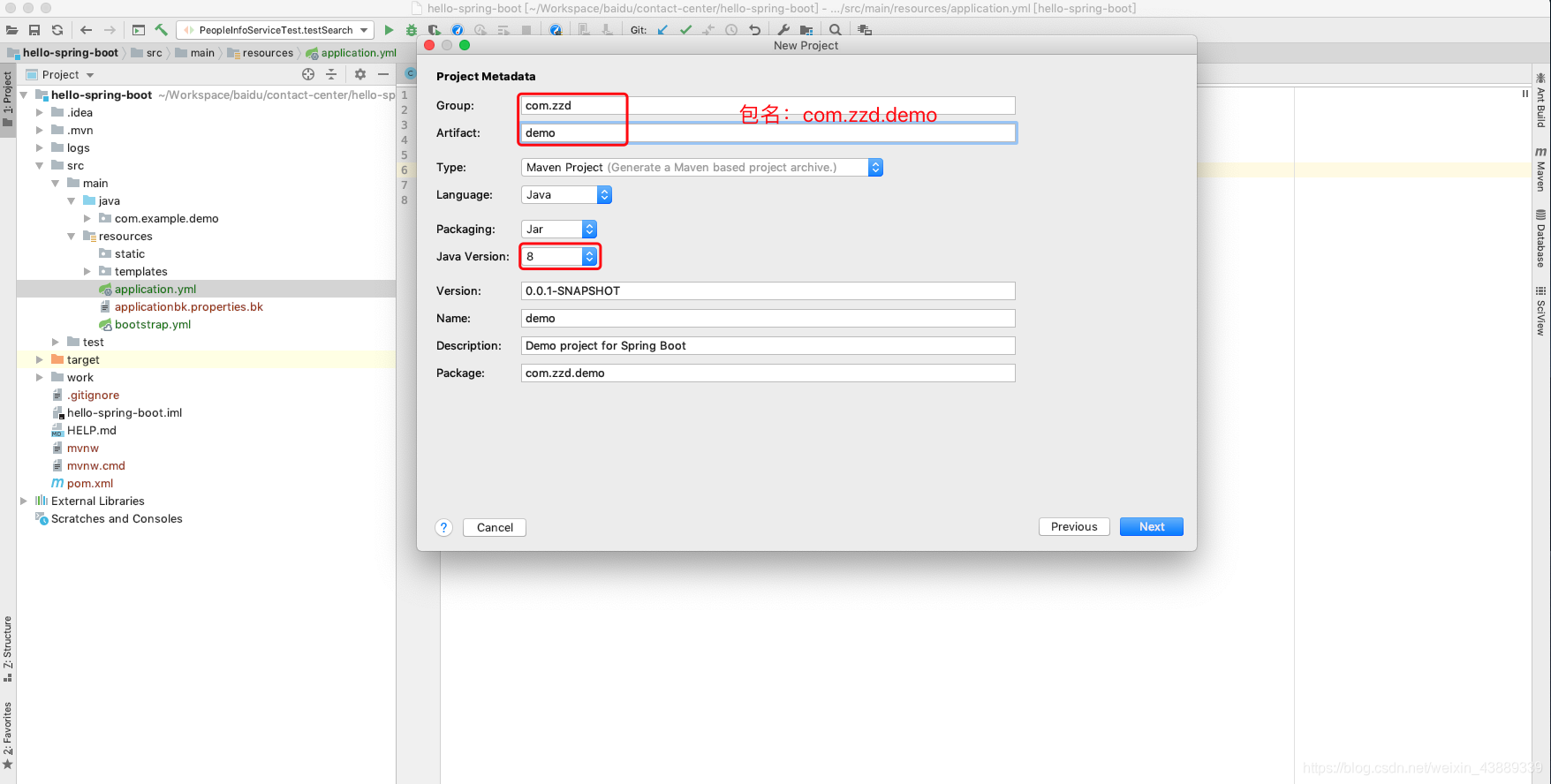Click the Next button

(1152, 526)
